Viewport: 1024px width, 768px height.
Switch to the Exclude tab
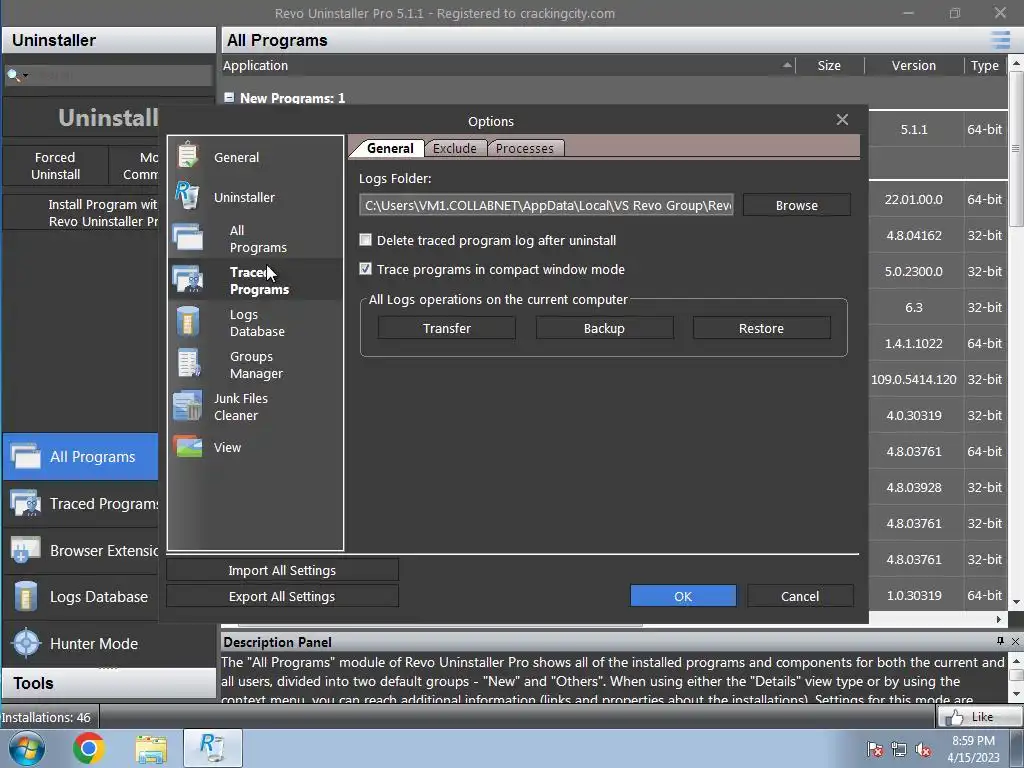455,148
